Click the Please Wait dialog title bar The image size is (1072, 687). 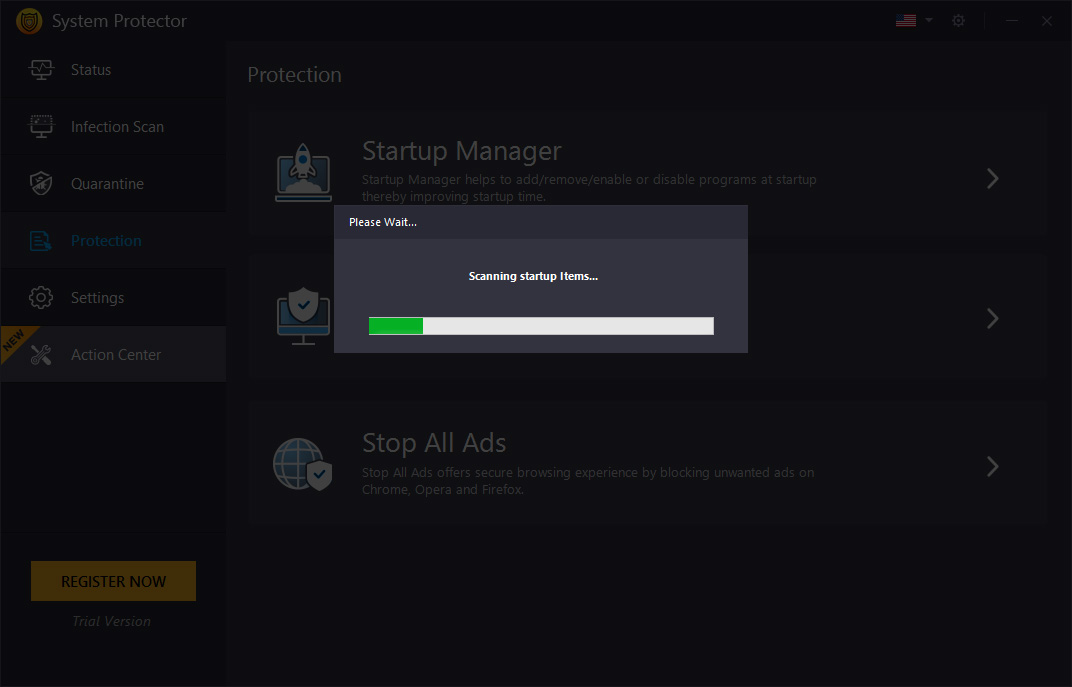[540, 222]
